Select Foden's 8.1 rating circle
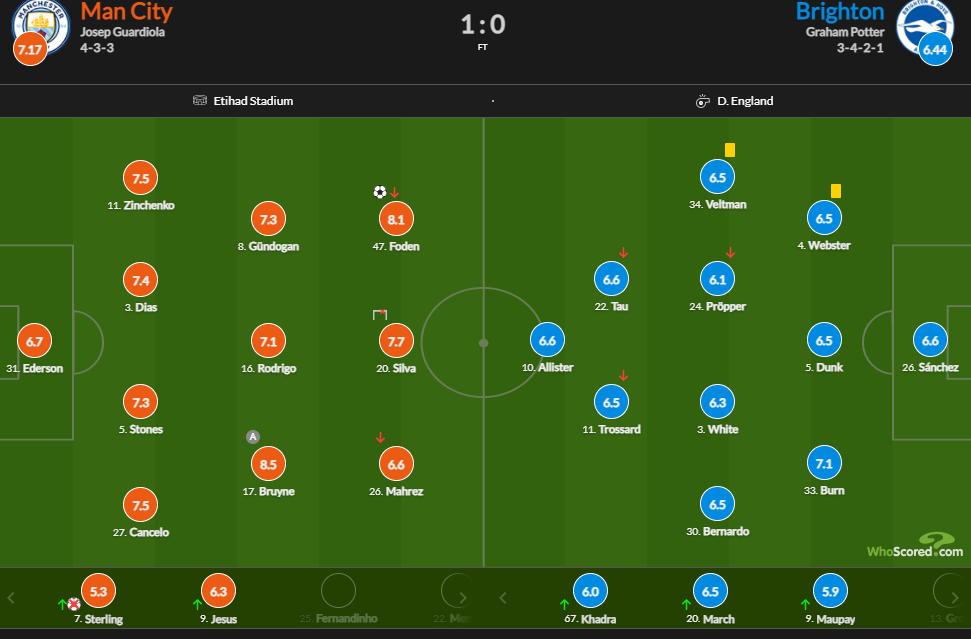This screenshot has height=639, width=971. pyautogui.click(x=396, y=219)
